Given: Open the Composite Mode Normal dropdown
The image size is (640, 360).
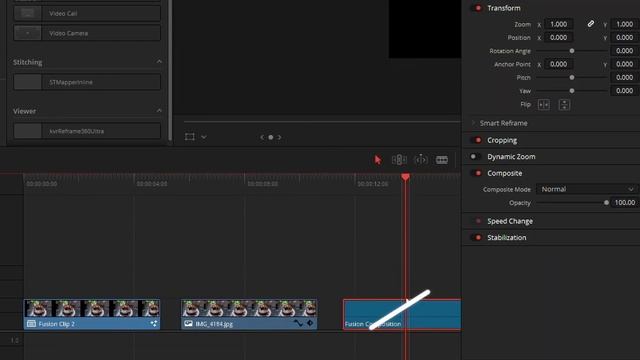Looking at the screenshot, I should pos(587,189).
